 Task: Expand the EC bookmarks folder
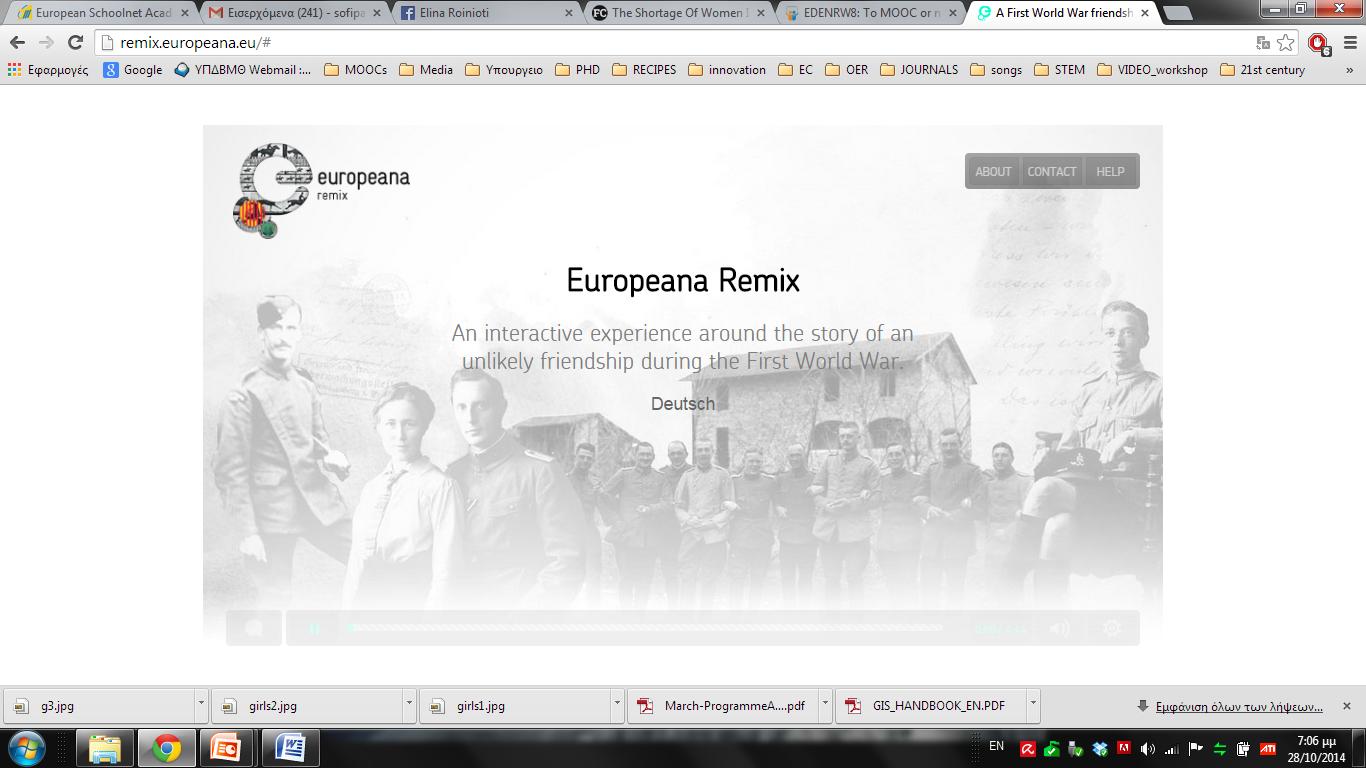[x=795, y=70]
